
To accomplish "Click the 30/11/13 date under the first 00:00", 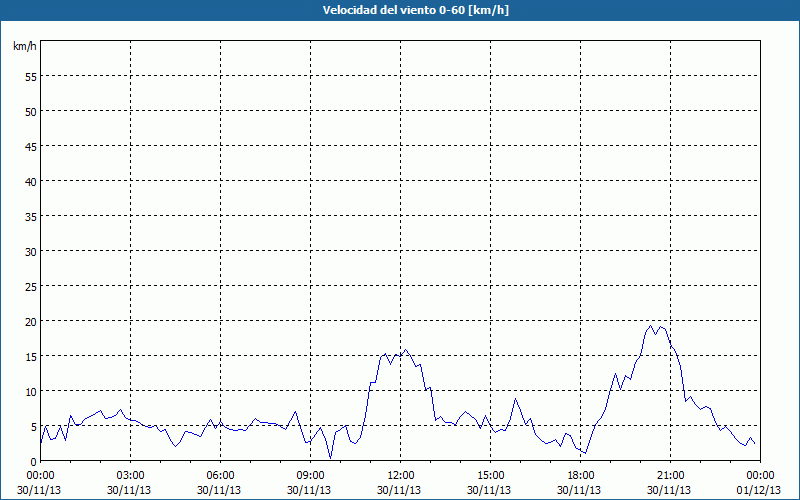I will [x=39, y=490].
